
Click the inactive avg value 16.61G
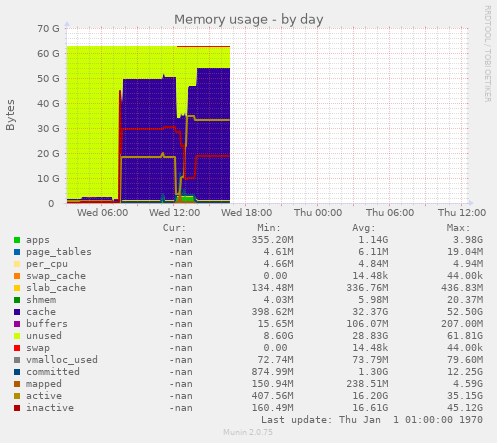[370, 408]
